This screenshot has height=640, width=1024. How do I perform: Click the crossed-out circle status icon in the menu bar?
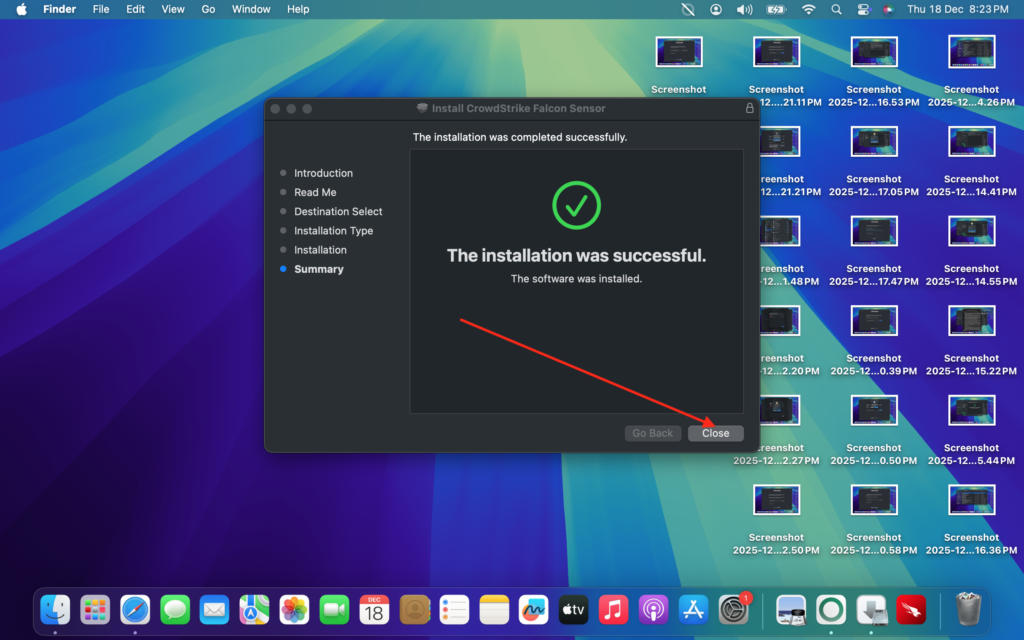tap(688, 9)
